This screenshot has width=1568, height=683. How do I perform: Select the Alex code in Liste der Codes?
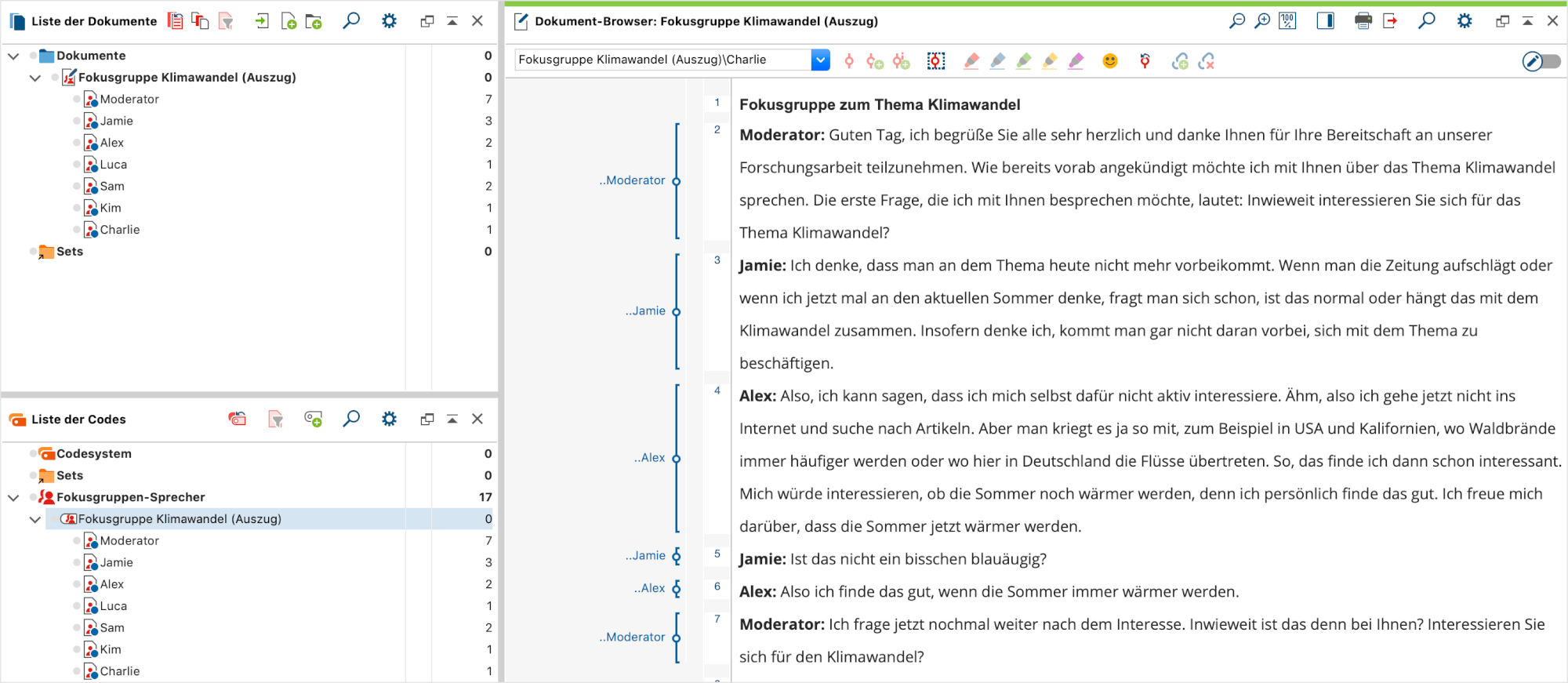pos(112,584)
